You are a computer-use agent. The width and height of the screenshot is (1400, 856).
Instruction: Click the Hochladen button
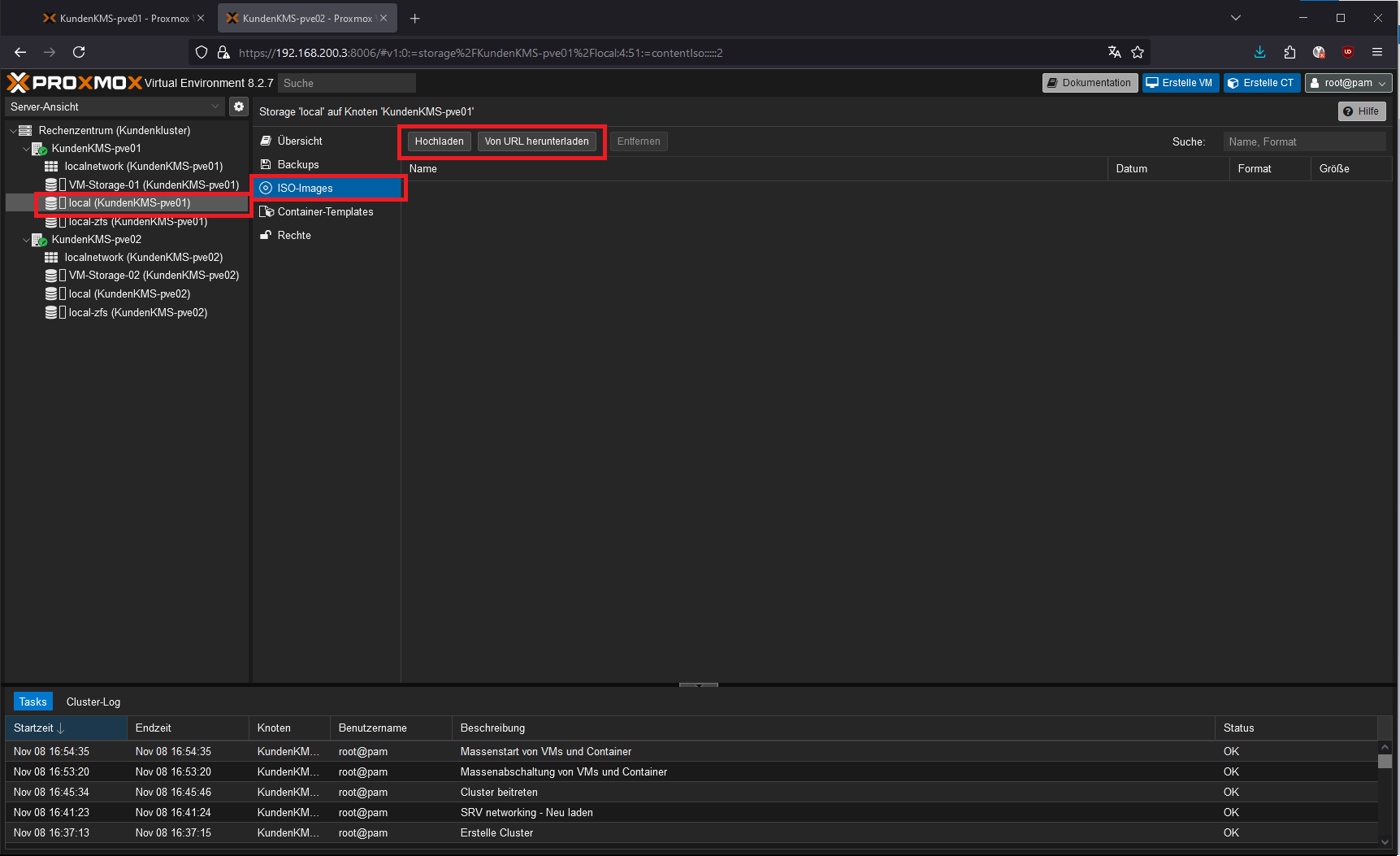click(439, 141)
